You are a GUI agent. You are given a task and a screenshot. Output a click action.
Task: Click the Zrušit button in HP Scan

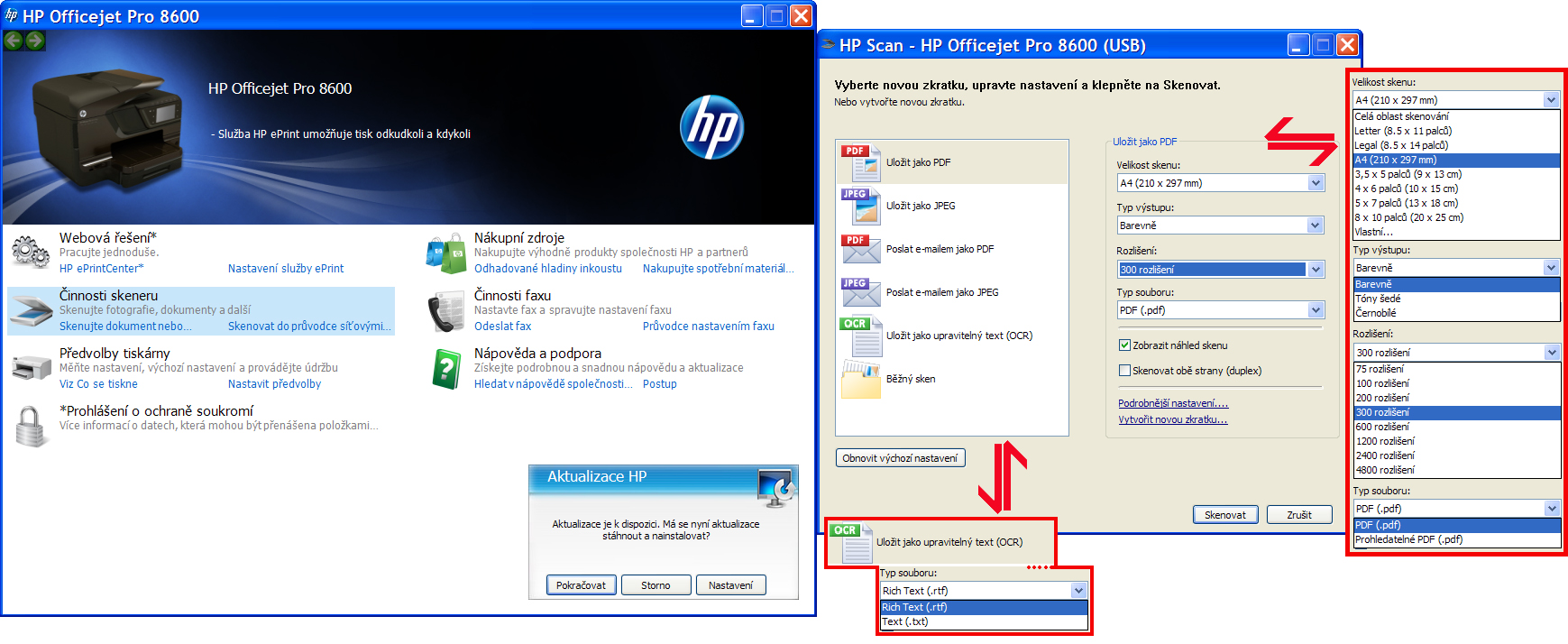tap(1299, 515)
